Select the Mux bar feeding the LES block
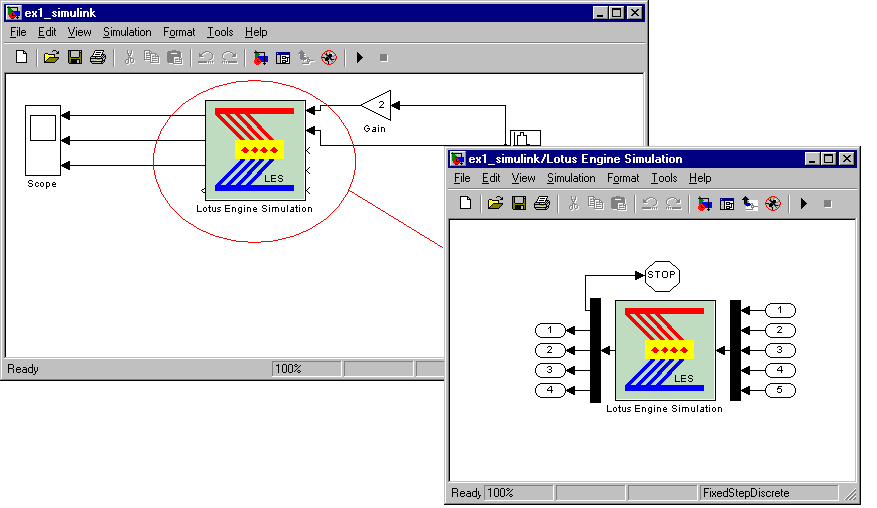 735,350
